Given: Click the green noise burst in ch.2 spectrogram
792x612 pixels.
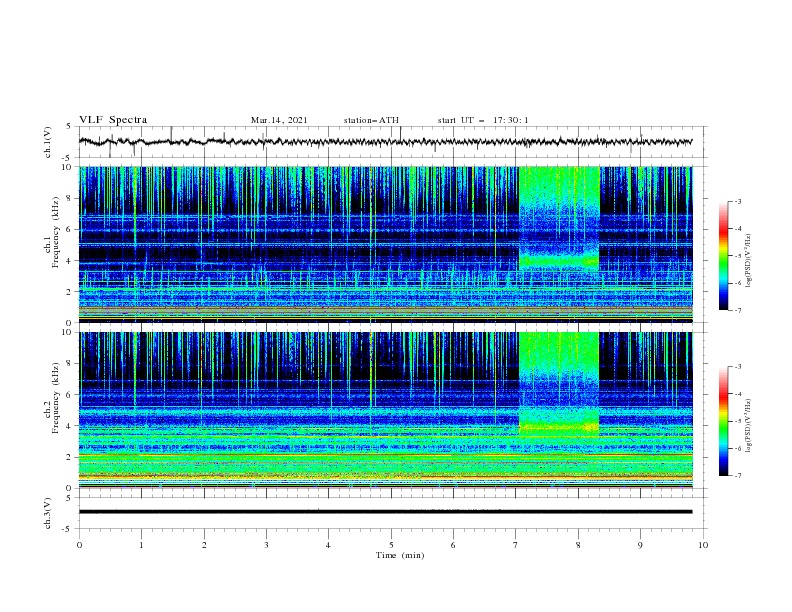Looking at the screenshot, I should [559, 384].
